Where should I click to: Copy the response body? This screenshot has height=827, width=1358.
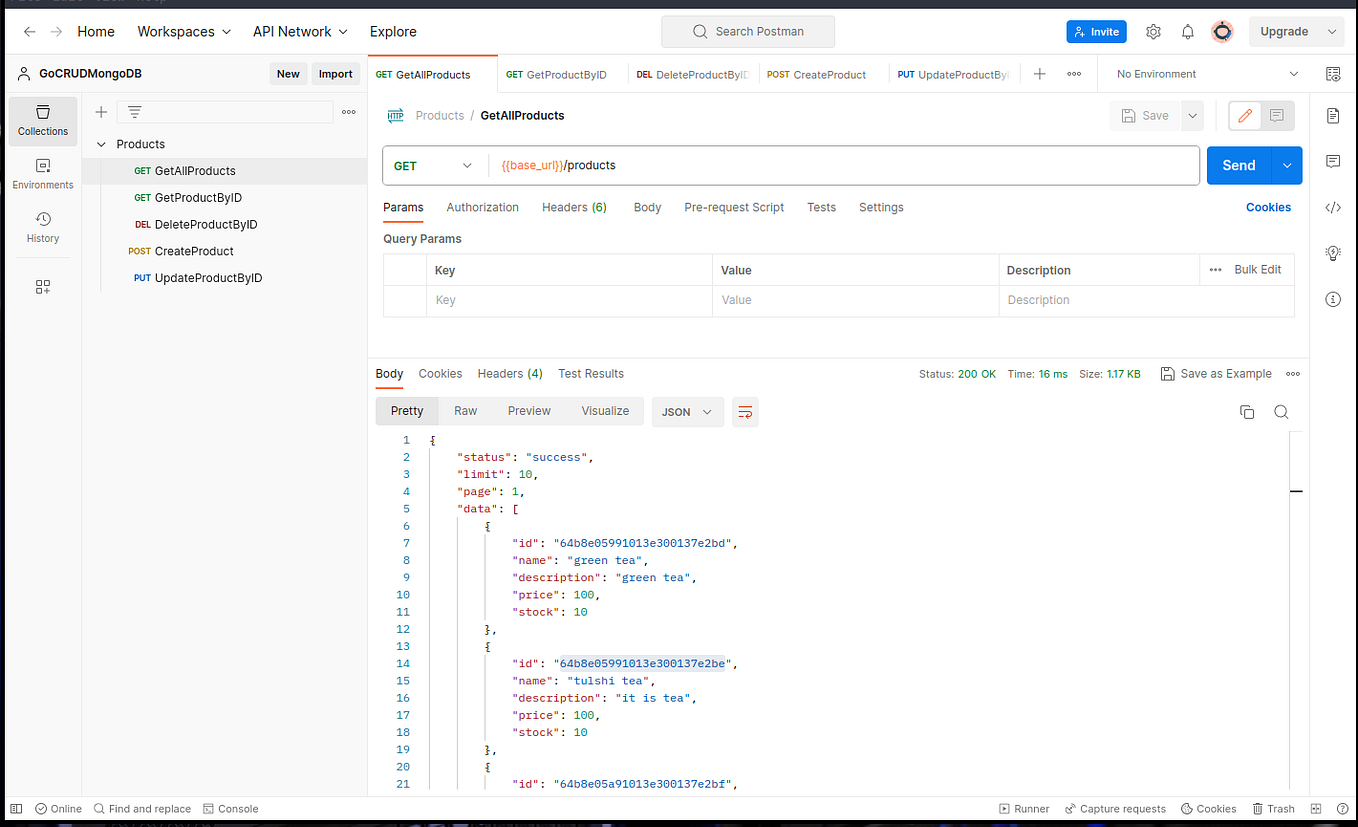pyautogui.click(x=1246, y=411)
